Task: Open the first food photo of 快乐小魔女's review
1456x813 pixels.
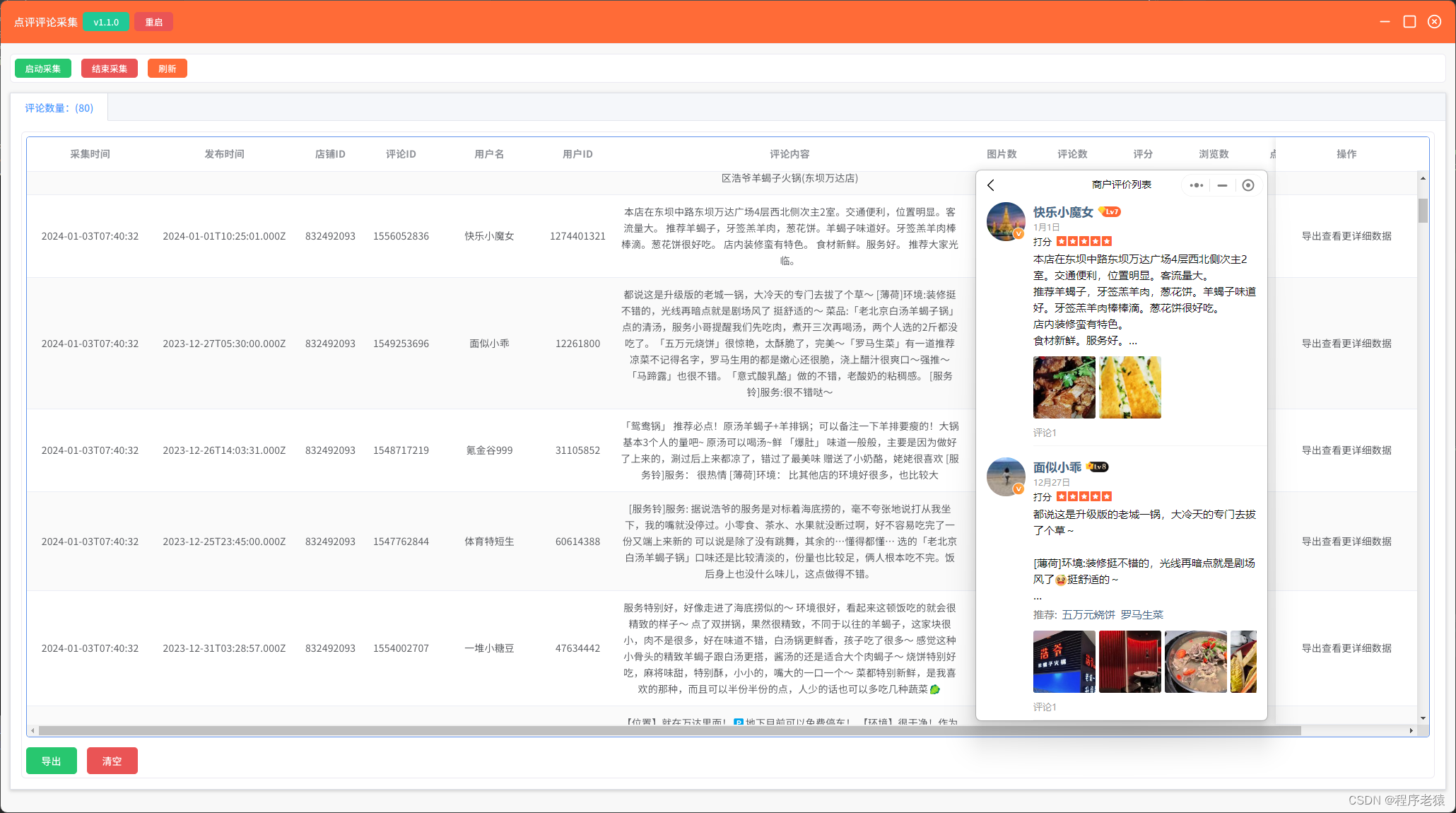Action: [x=1064, y=387]
